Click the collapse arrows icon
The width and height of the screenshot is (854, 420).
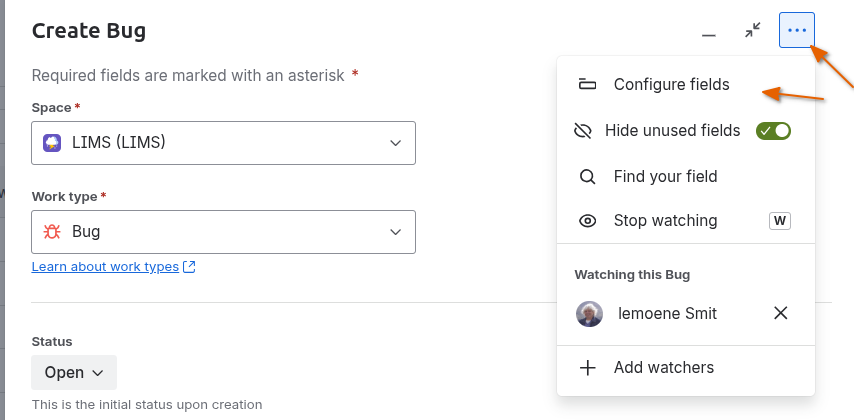point(752,30)
